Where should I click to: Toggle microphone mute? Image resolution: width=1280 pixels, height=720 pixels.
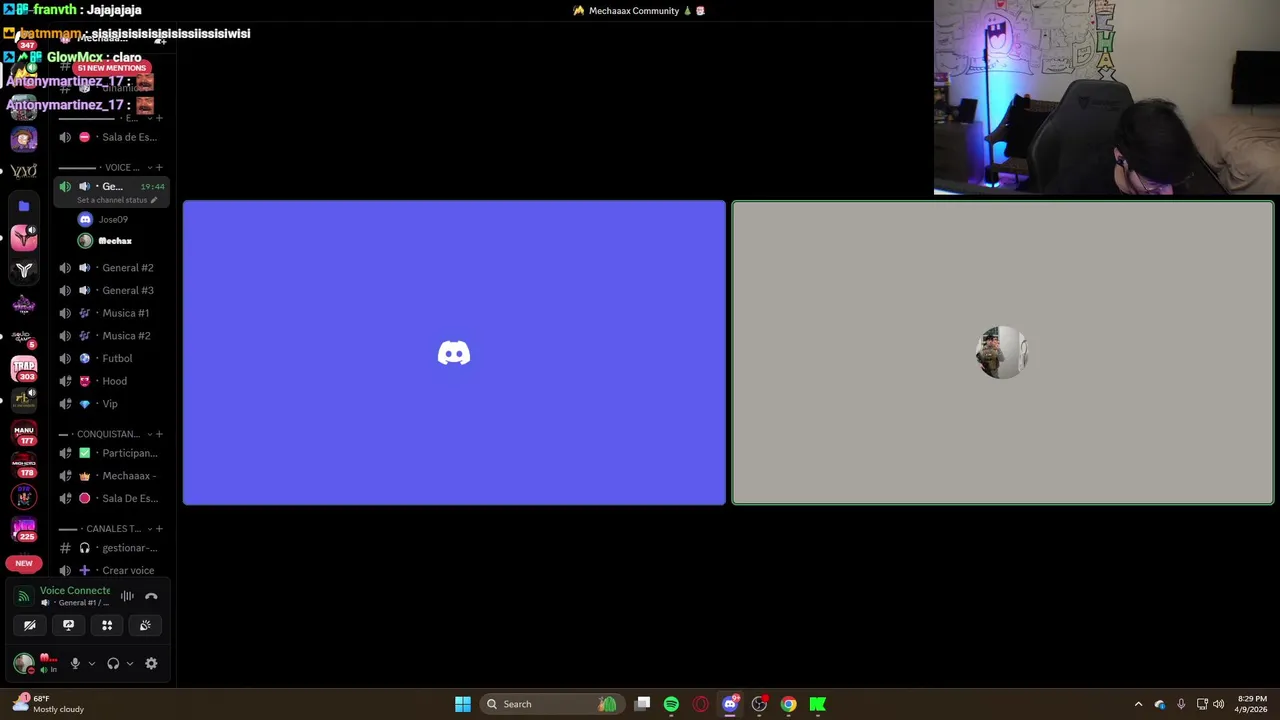click(x=75, y=663)
